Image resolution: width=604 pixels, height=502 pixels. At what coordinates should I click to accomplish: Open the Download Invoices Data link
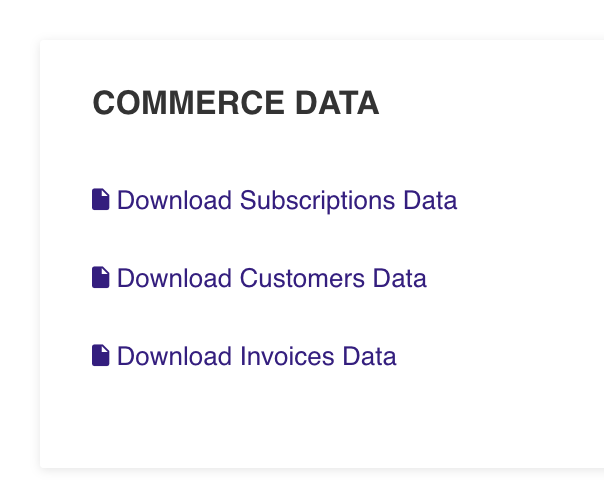point(244,356)
